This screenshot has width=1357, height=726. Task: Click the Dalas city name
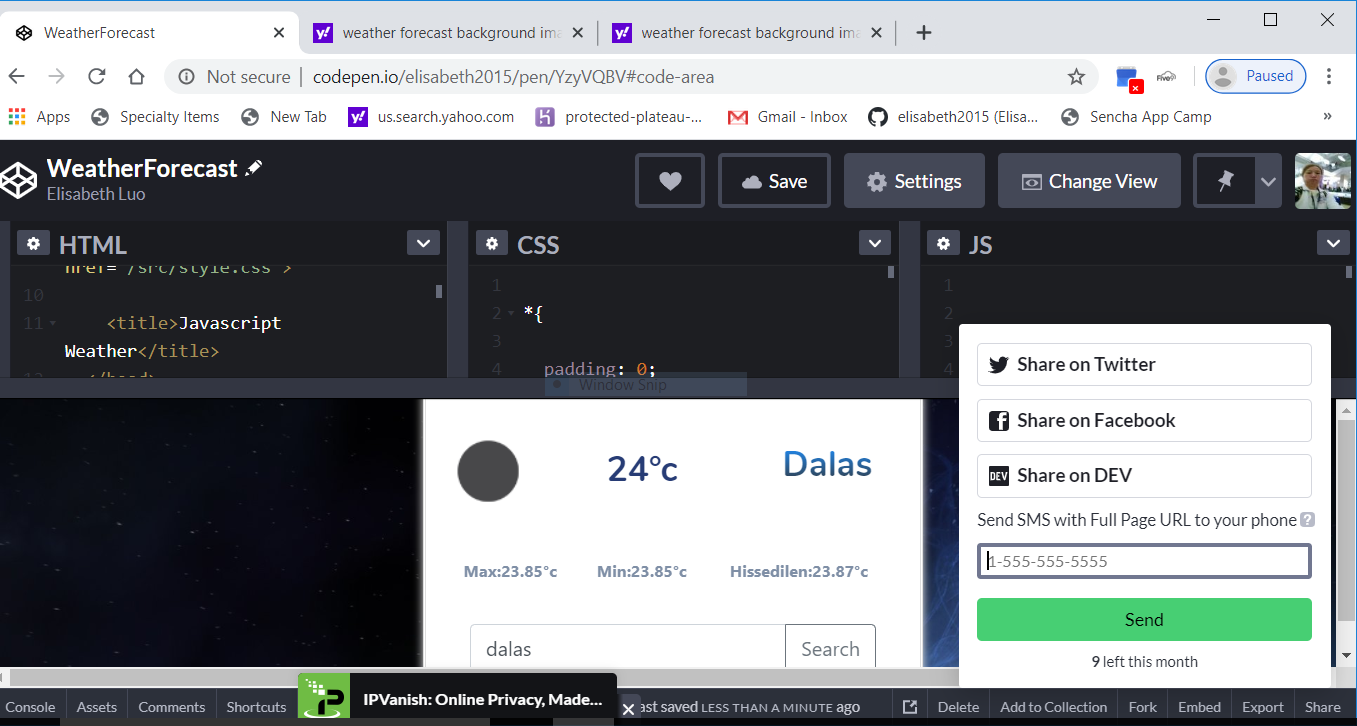pyautogui.click(x=827, y=464)
